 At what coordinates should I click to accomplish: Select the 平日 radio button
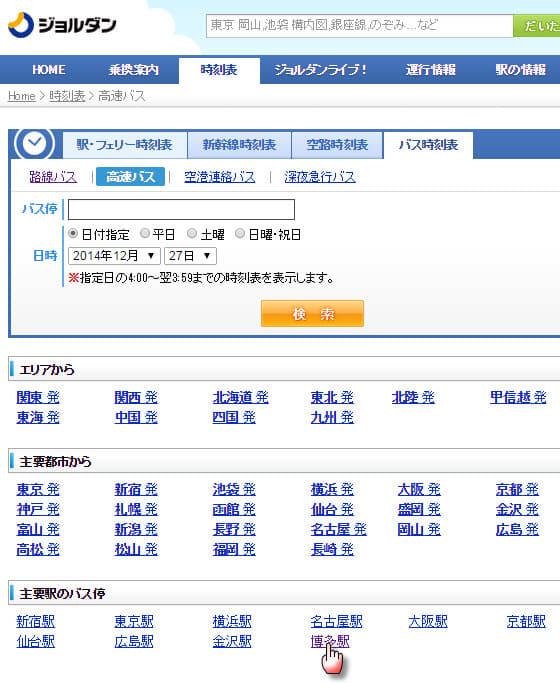pos(145,234)
